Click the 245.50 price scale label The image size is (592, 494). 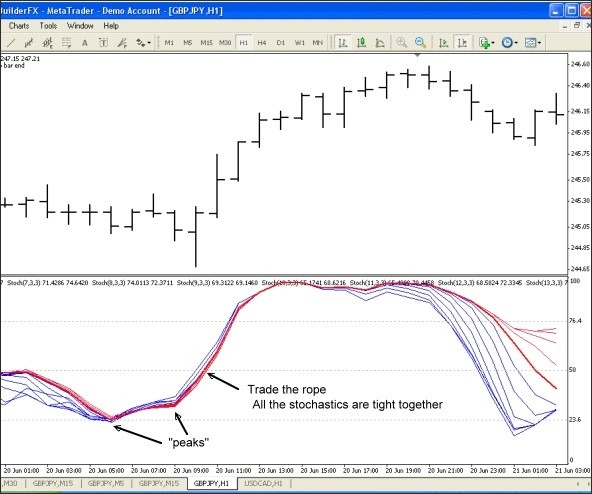(580, 179)
